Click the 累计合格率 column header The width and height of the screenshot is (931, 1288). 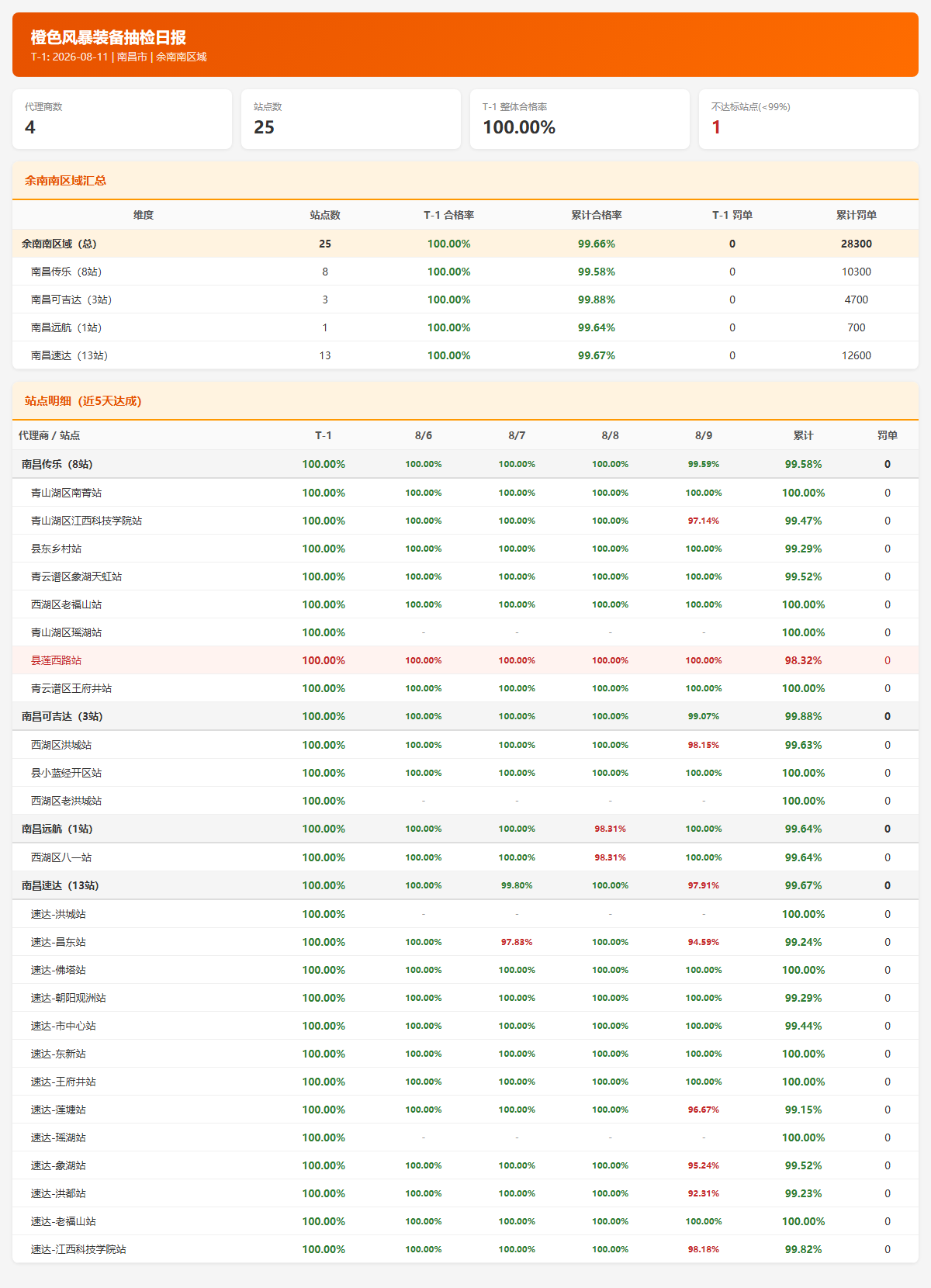[x=597, y=215]
